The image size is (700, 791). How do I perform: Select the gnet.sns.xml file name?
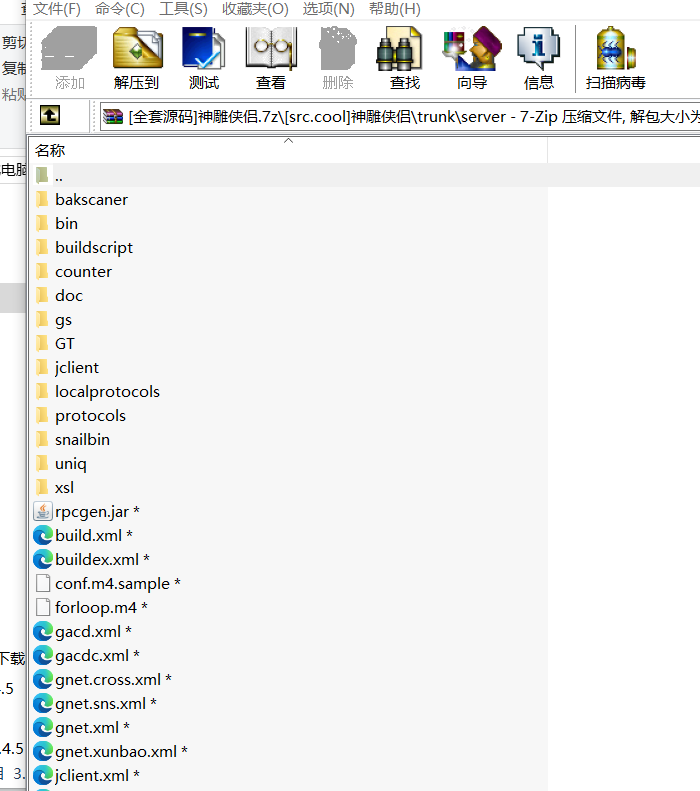pos(100,703)
